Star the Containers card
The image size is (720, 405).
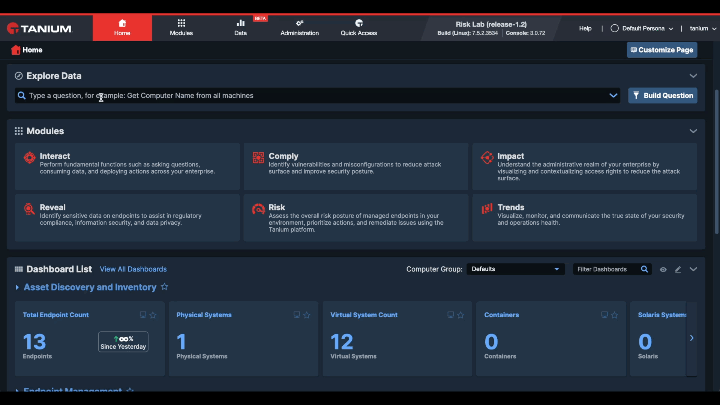(x=614, y=315)
